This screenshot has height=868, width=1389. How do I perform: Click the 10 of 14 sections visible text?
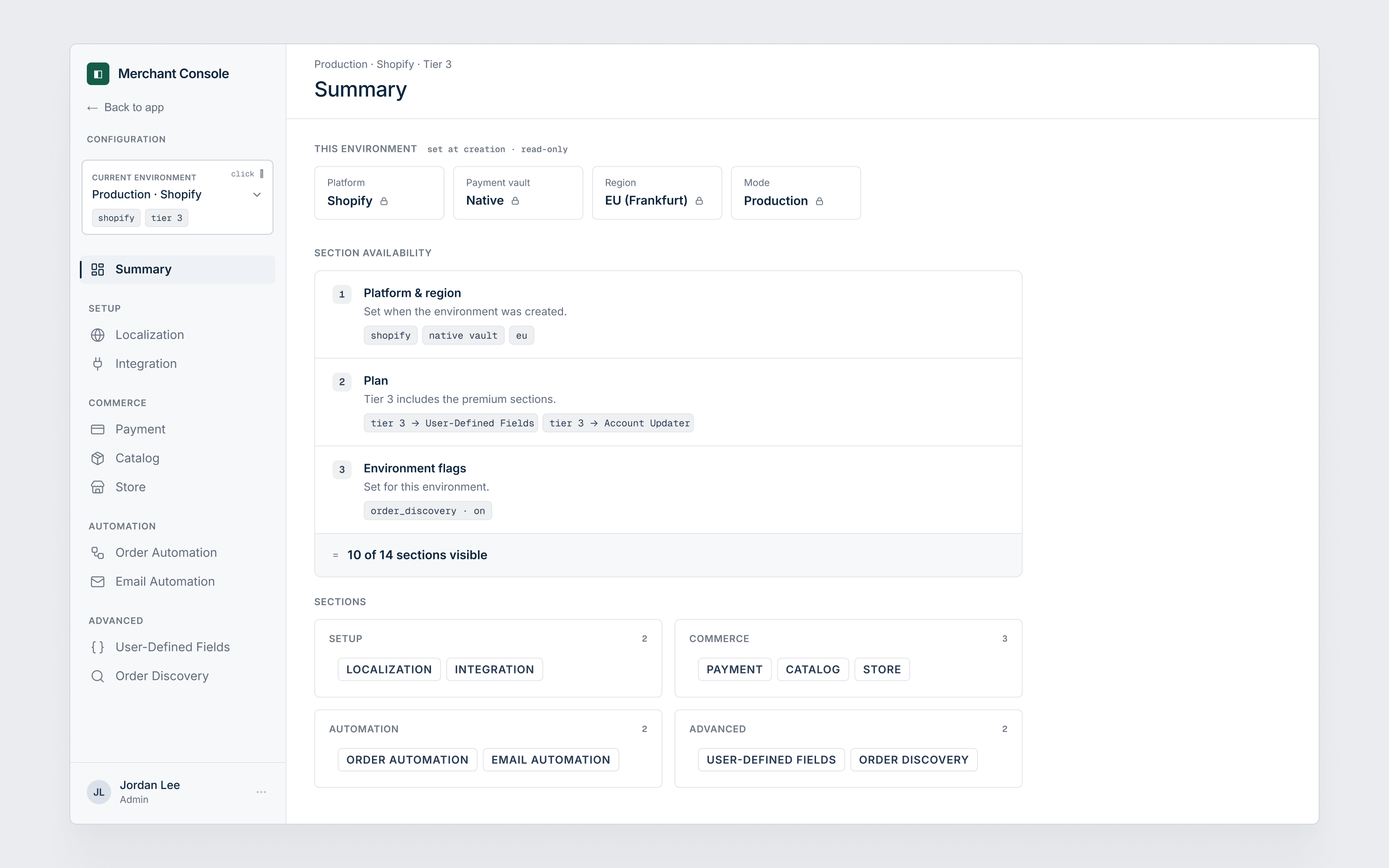[x=417, y=555]
